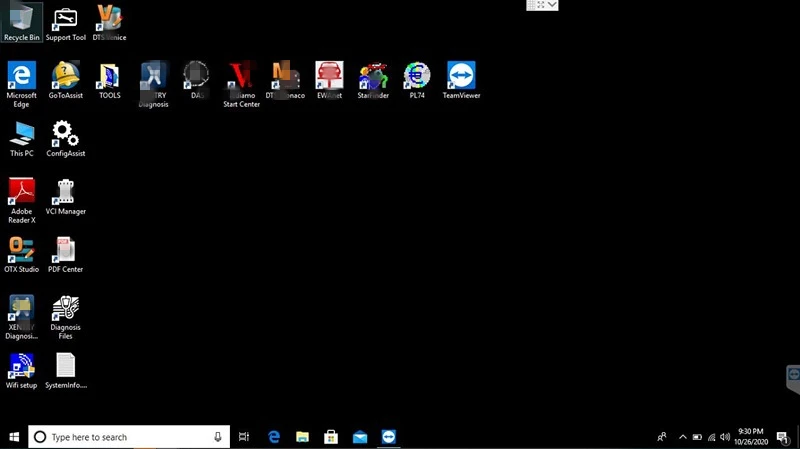Check the battery status icon
The height and width of the screenshot is (449, 800).
697,437
